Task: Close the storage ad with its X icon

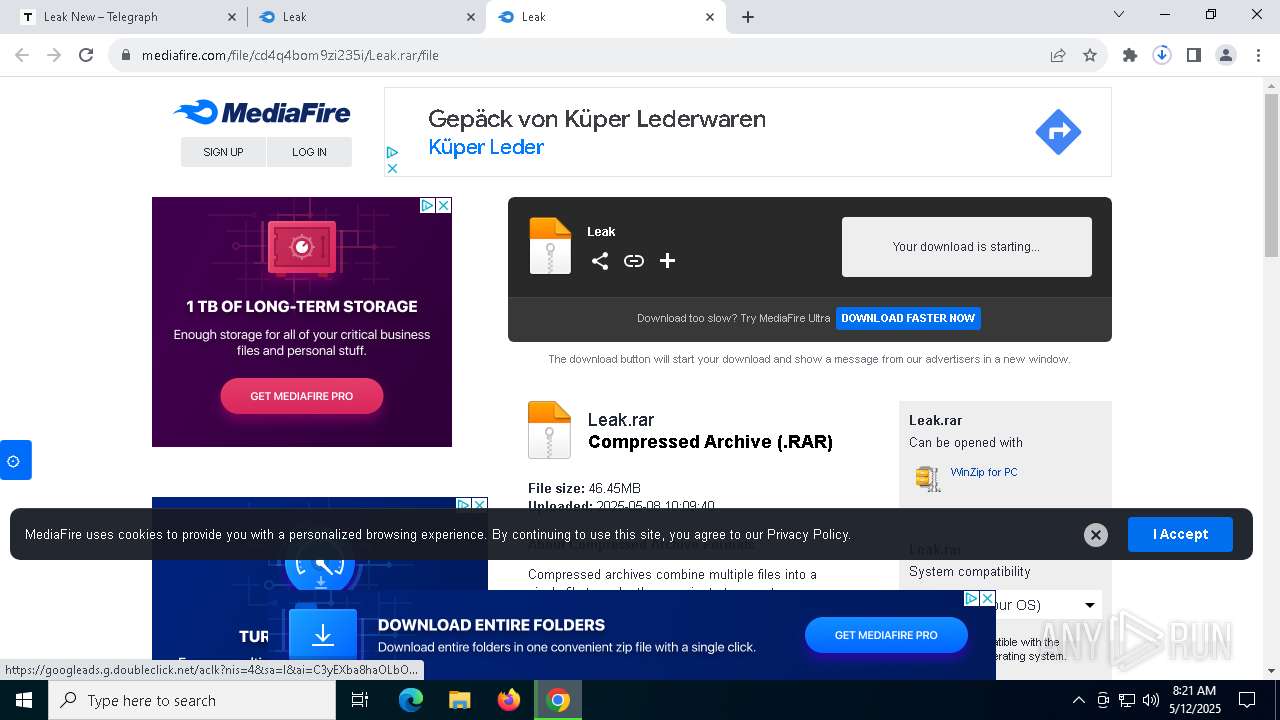Action: click(444, 205)
